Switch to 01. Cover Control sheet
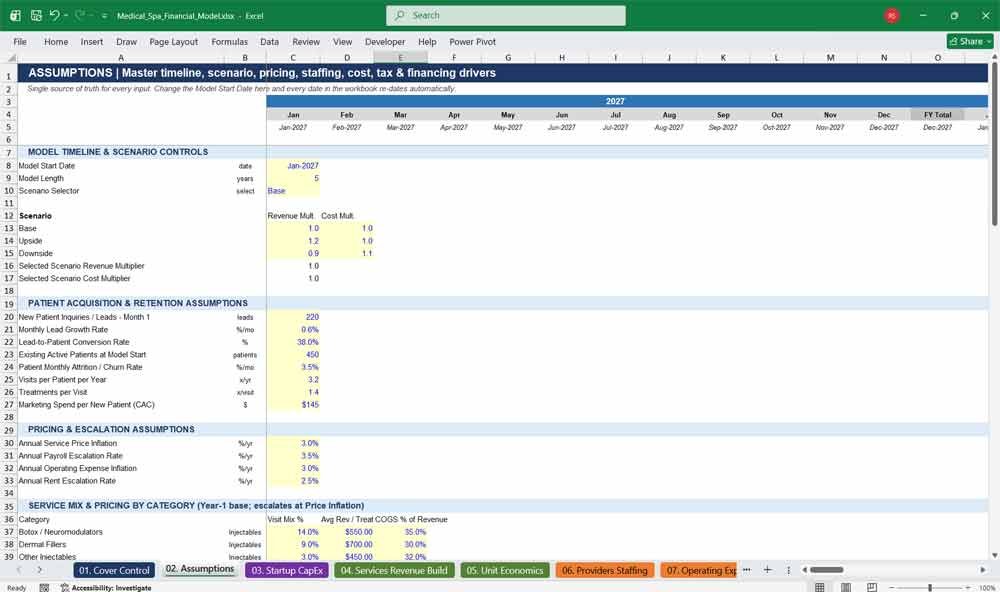Viewport: 1000px width, 592px height. click(x=114, y=570)
